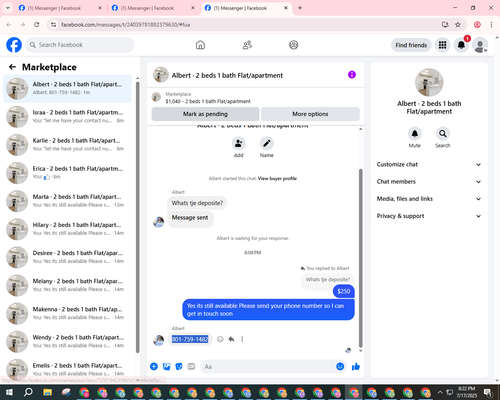Screen dimensions: 500x400
Task: Open Wendy conversation in list
Action: [67, 341]
